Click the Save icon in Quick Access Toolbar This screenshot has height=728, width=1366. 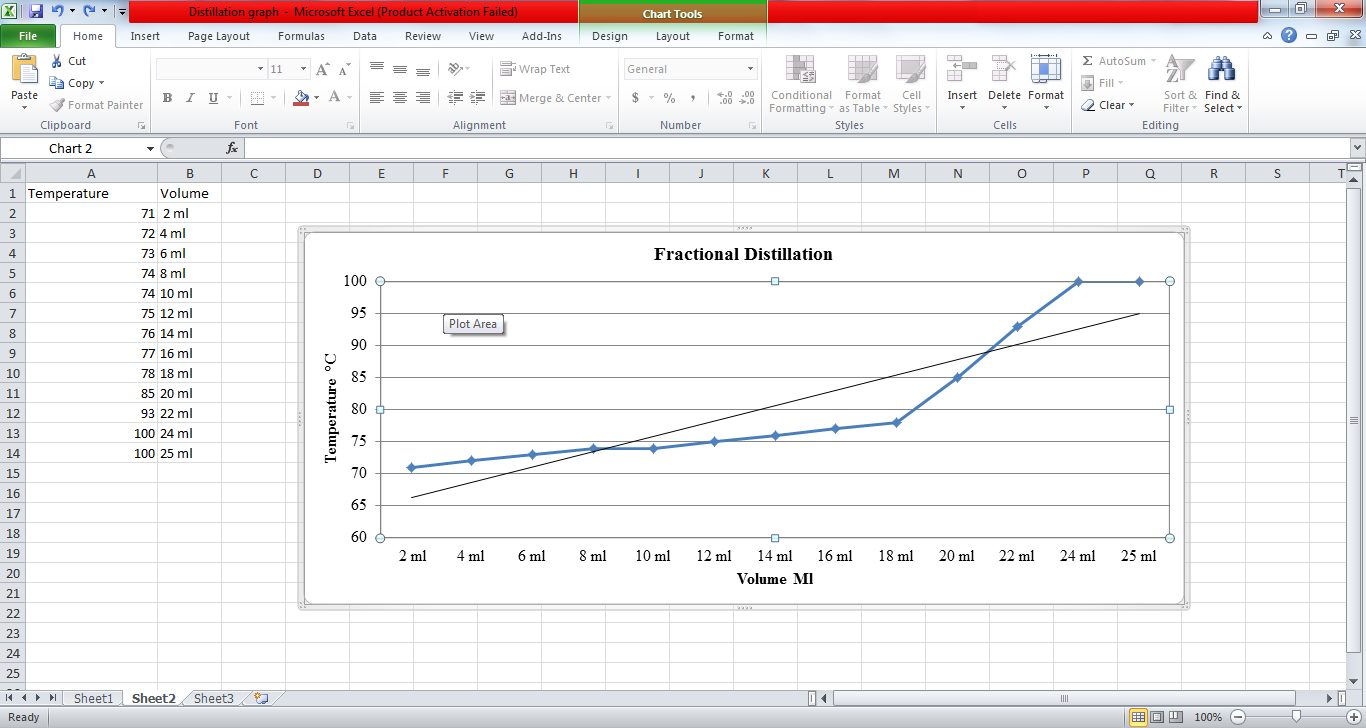pyautogui.click(x=36, y=12)
